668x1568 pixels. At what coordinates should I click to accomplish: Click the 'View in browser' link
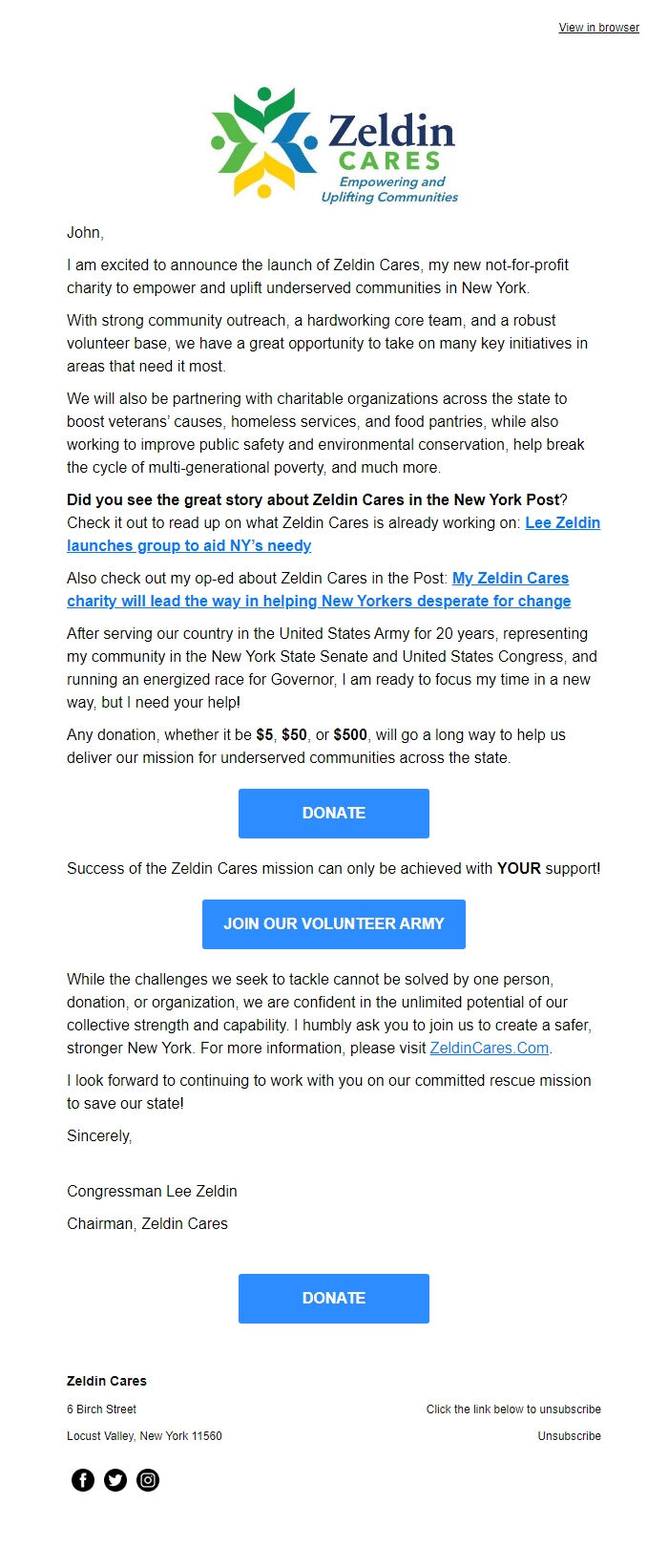tap(597, 28)
